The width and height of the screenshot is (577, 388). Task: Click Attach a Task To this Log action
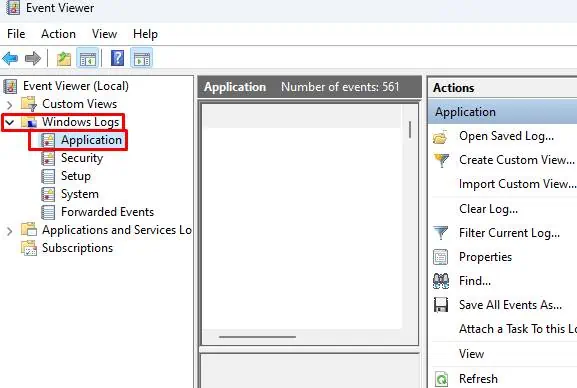click(518, 329)
